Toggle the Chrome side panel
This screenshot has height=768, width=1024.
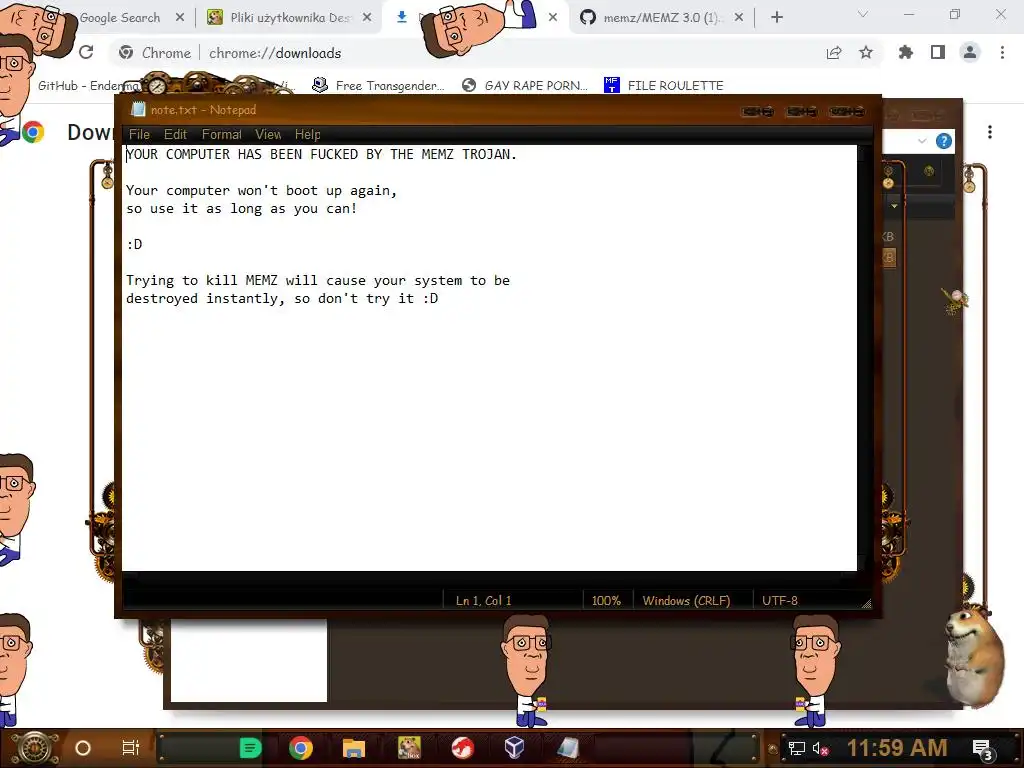[938, 53]
